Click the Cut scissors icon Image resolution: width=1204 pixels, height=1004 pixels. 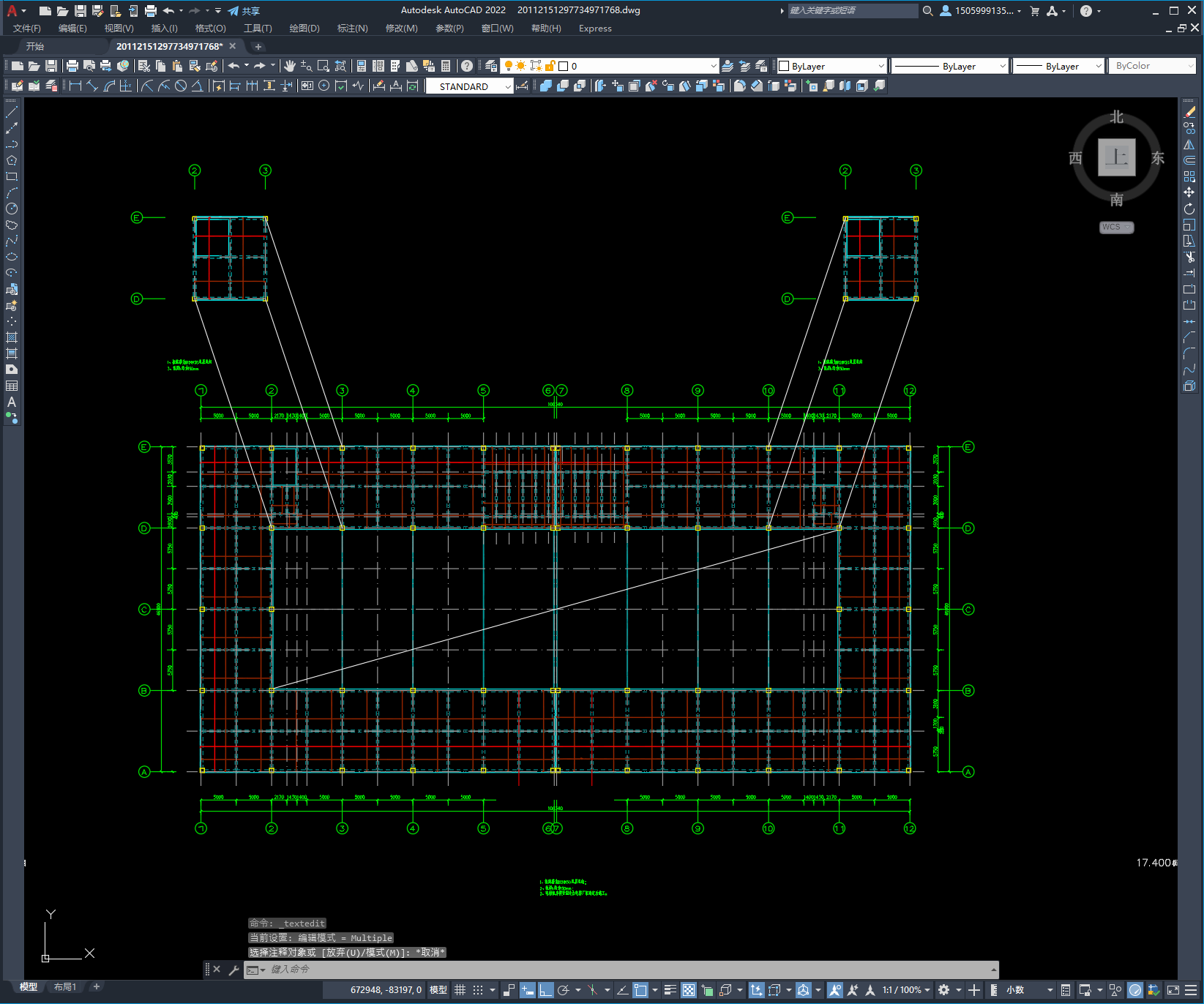[x=144, y=66]
